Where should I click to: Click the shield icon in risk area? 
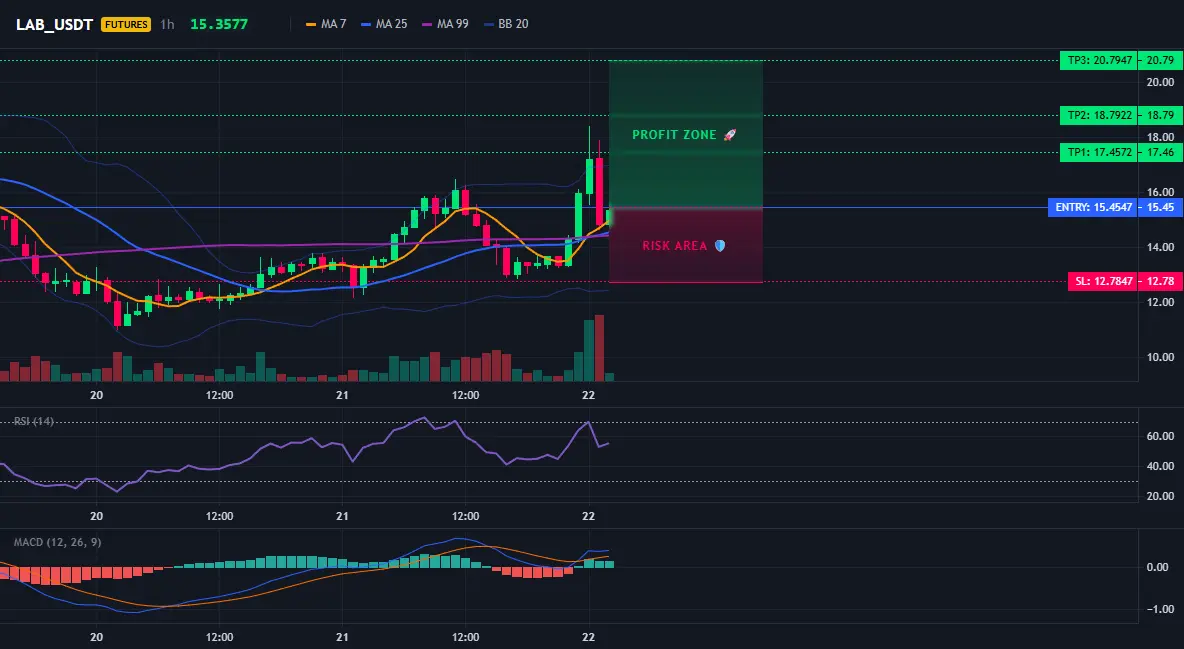point(720,246)
